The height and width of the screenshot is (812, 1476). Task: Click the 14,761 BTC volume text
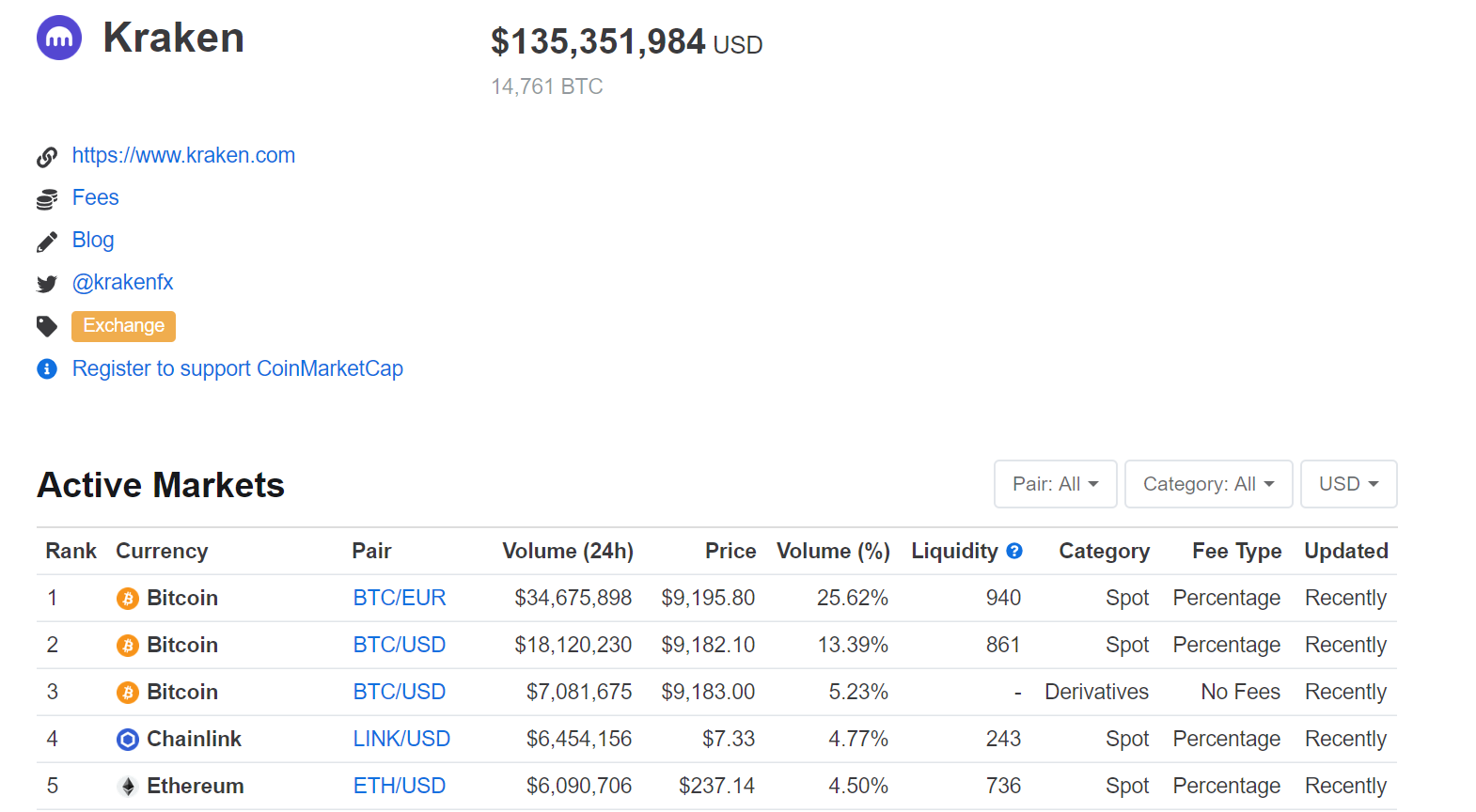click(x=547, y=86)
